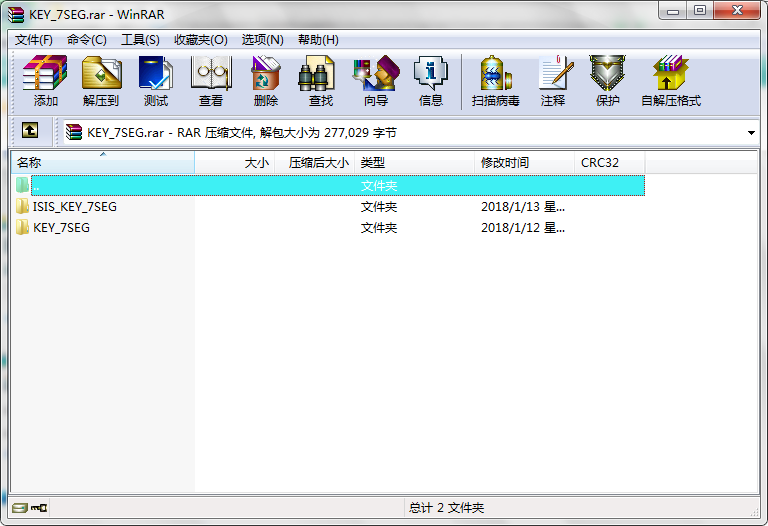Viewport: 768px width, 526px height.
Task: Launch the 向导 (Wizard) icon
Action: click(x=376, y=73)
